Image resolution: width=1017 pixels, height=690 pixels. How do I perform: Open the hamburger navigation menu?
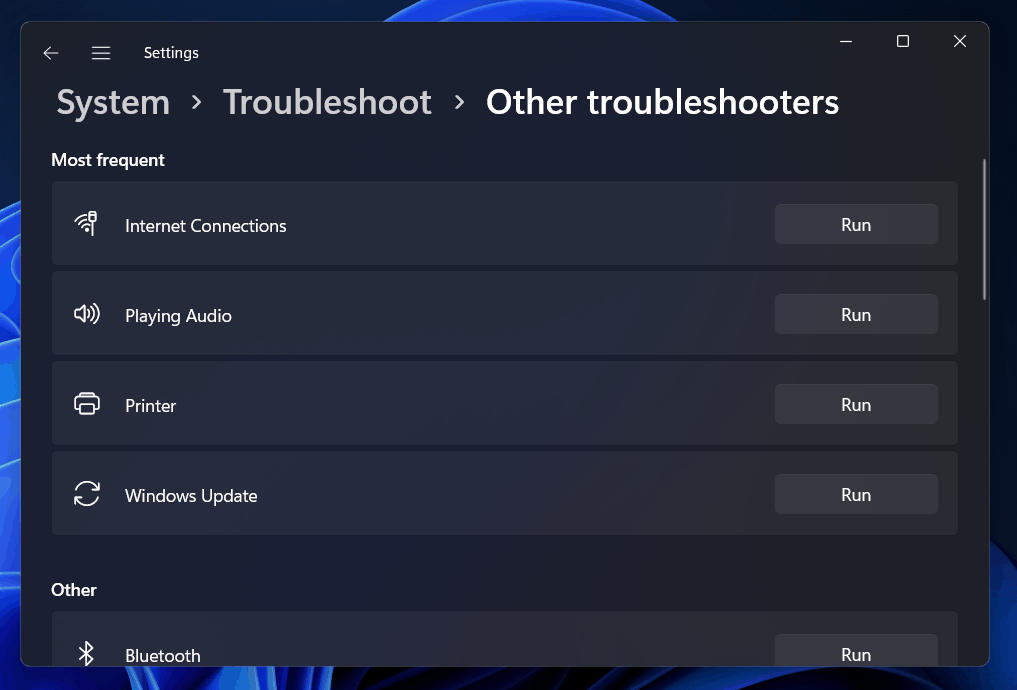click(x=101, y=53)
